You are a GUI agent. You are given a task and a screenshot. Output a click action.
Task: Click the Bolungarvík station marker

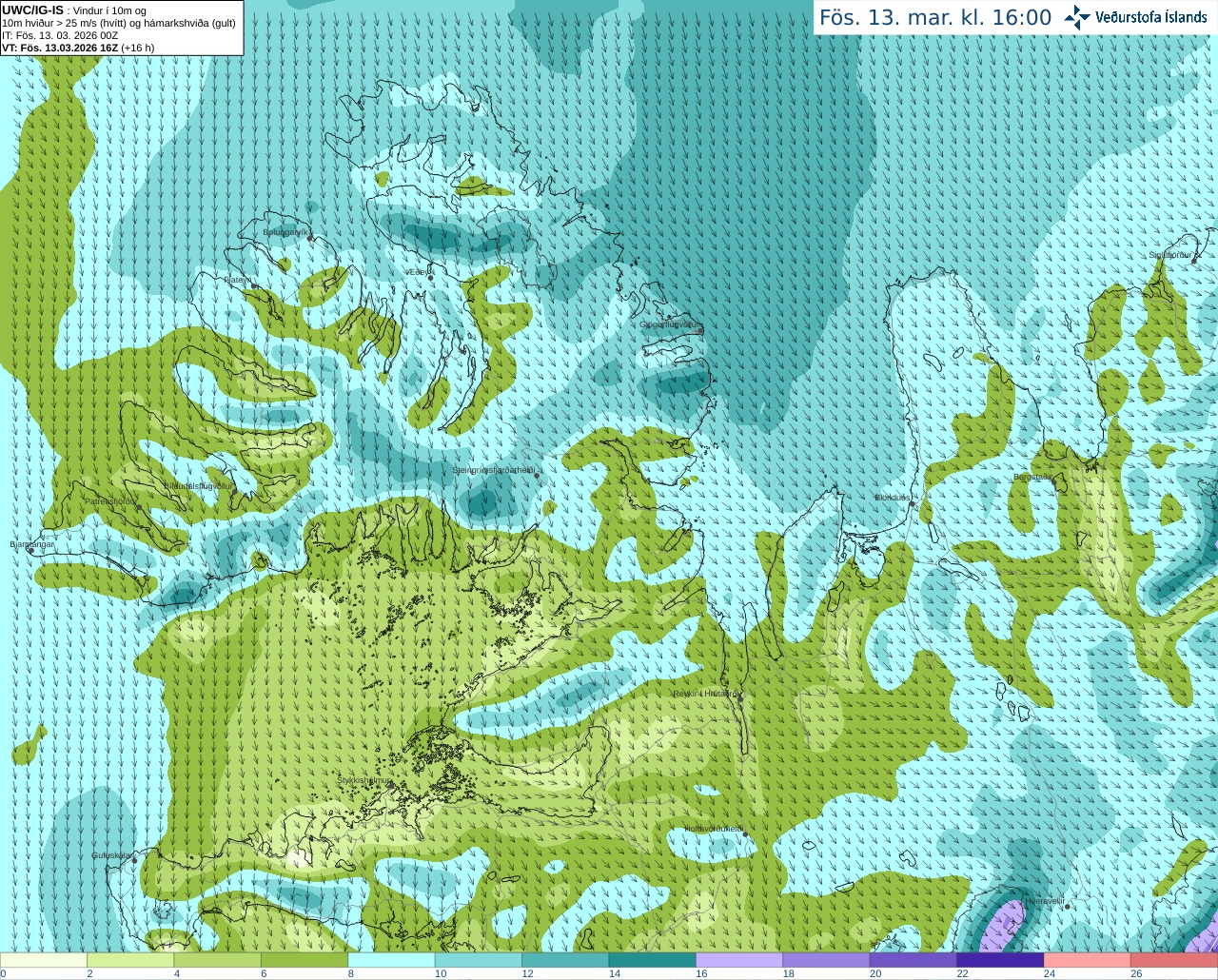[x=310, y=239]
